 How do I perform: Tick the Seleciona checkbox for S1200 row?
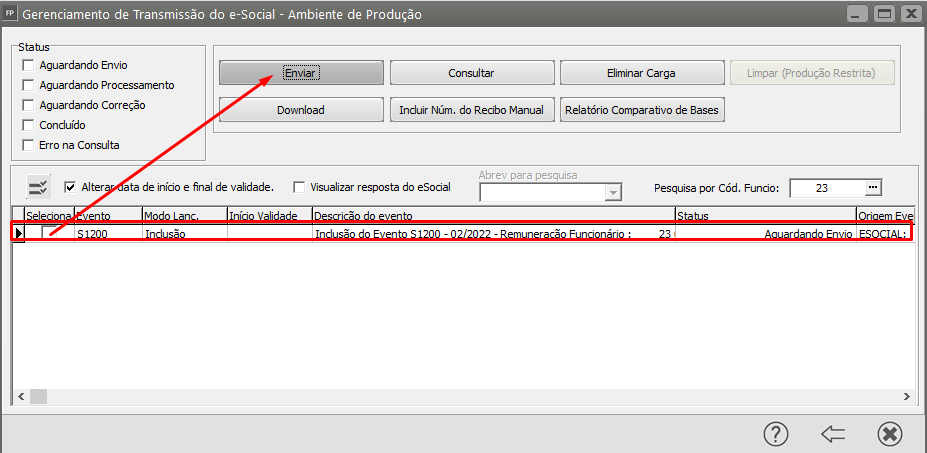(49, 233)
